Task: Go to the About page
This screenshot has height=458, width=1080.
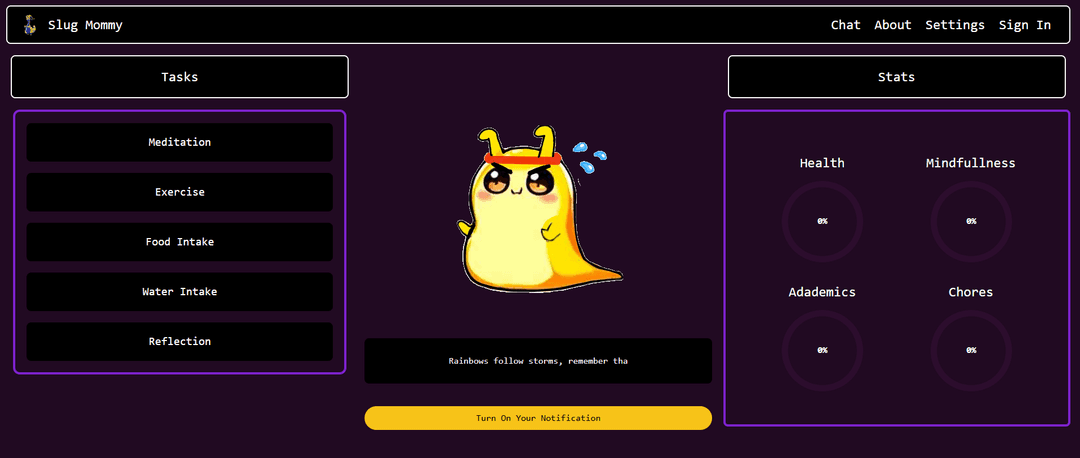Action: click(893, 25)
